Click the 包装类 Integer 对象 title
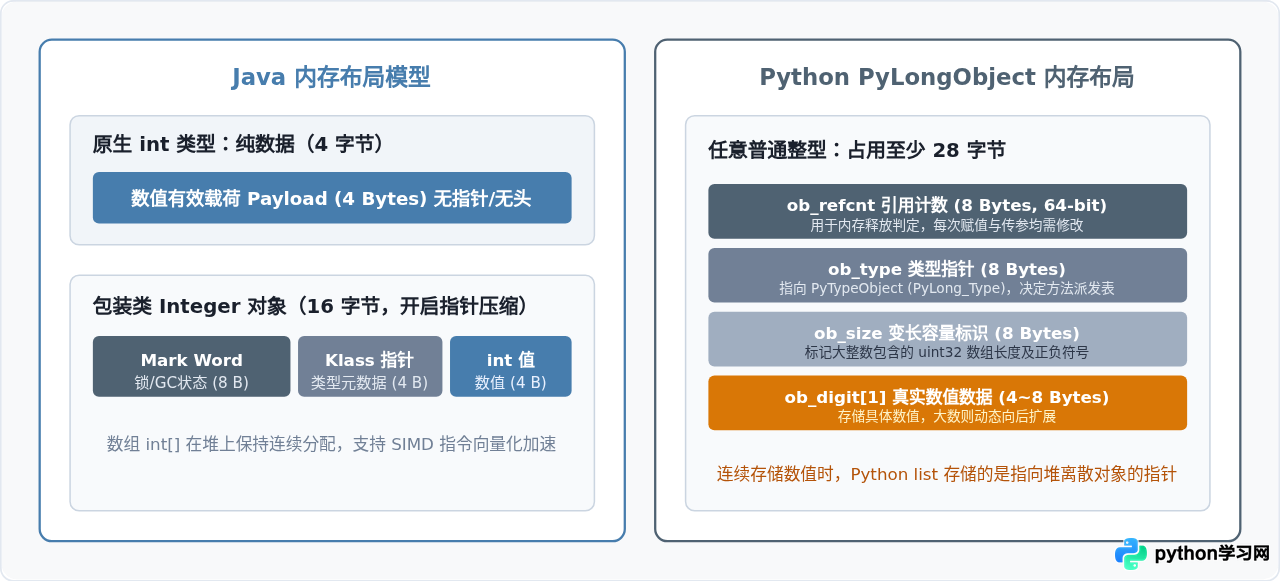This screenshot has width=1280, height=581. click(309, 305)
